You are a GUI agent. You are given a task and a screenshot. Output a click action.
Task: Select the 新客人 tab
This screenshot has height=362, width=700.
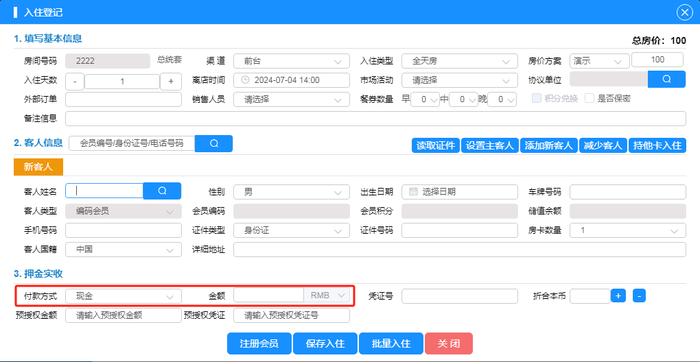tap(38, 167)
